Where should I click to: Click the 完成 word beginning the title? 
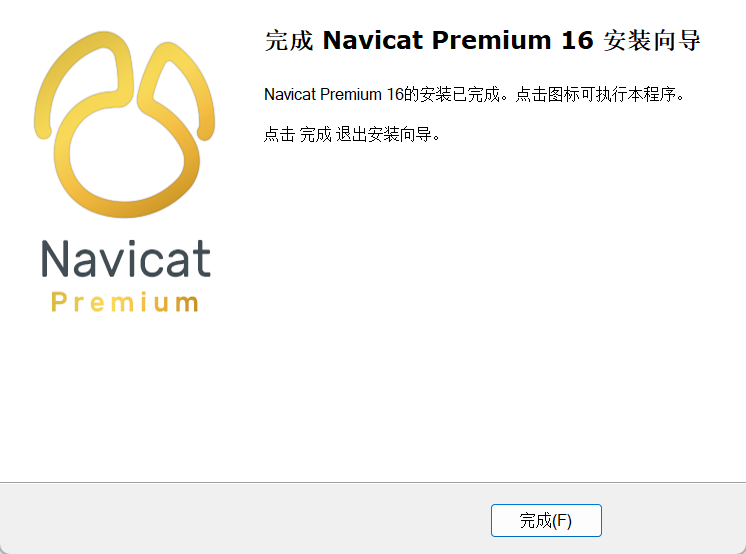coord(289,40)
